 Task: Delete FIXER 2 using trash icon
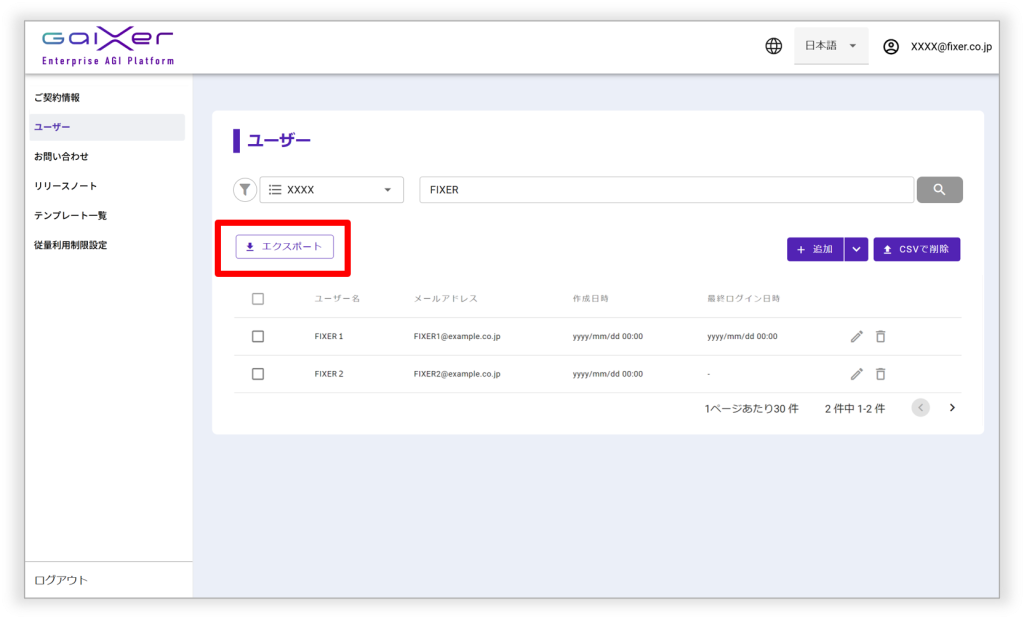pyautogui.click(x=880, y=374)
